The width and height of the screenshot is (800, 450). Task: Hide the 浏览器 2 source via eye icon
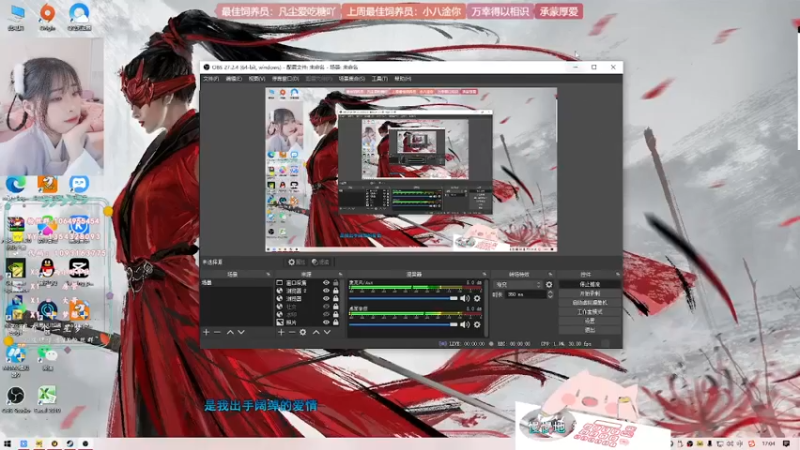(326, 291)
